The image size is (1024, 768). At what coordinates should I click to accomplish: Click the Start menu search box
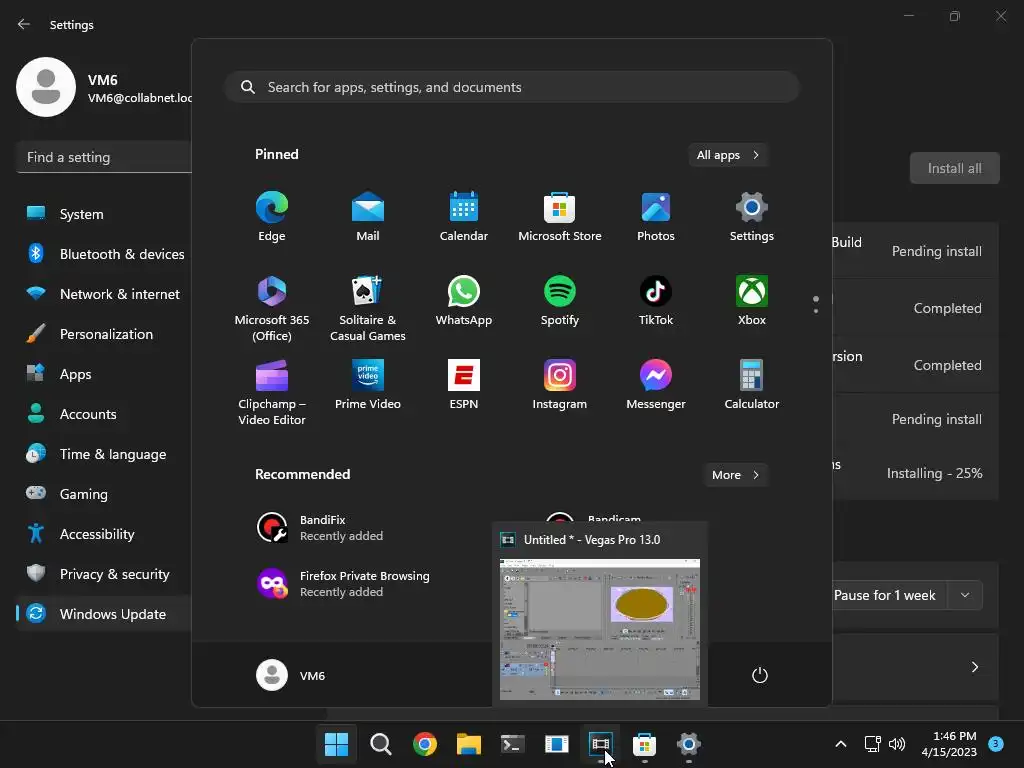512,87
